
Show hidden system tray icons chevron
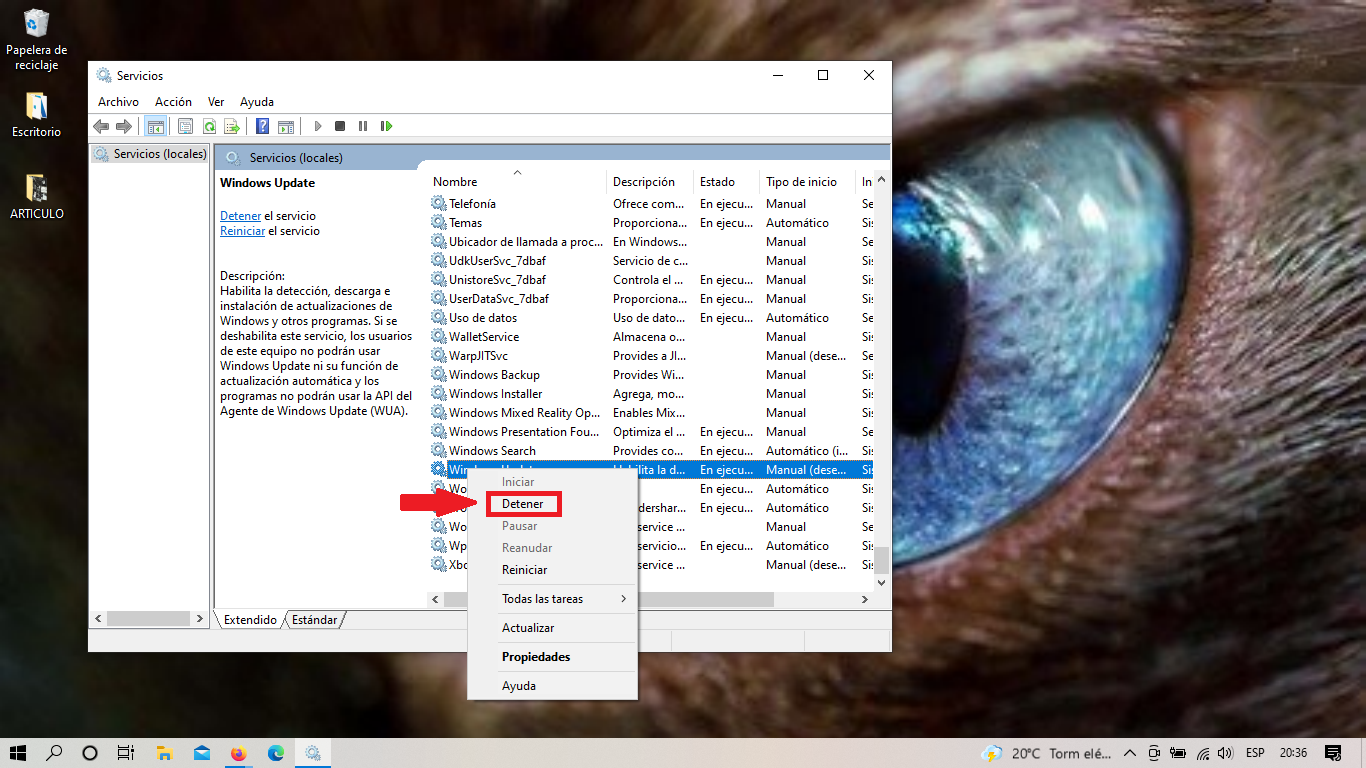[x=1130, y=753]
